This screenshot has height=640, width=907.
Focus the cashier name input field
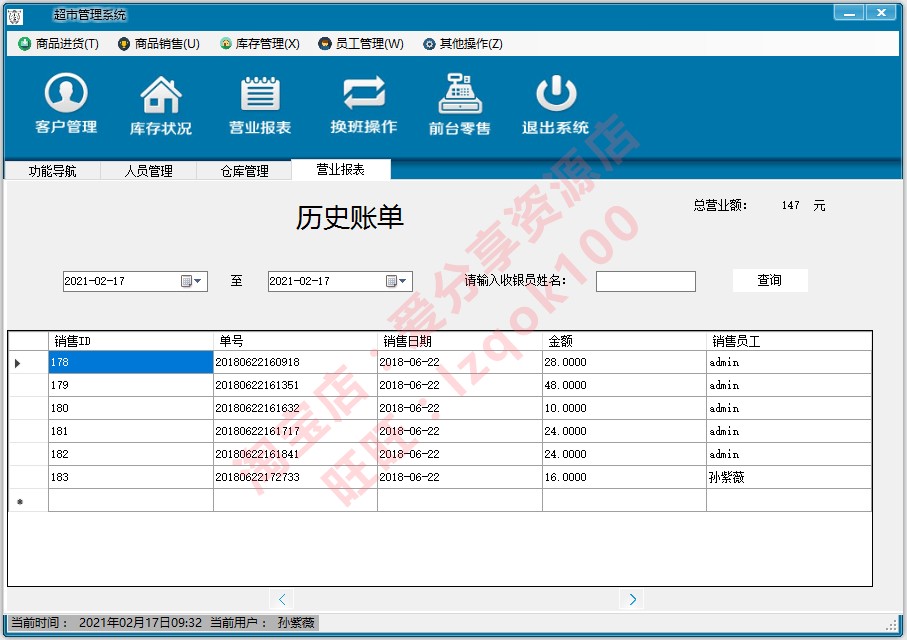pos(646,281)
